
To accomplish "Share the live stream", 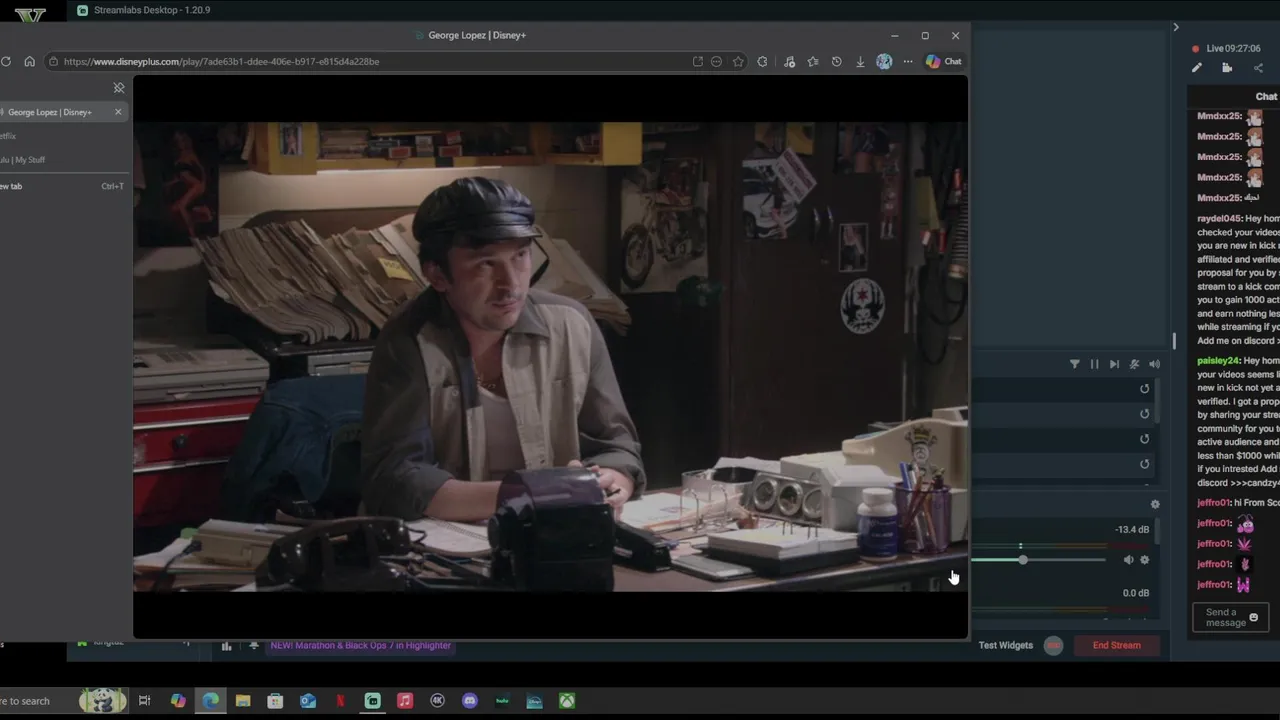I will point(1258,68).
